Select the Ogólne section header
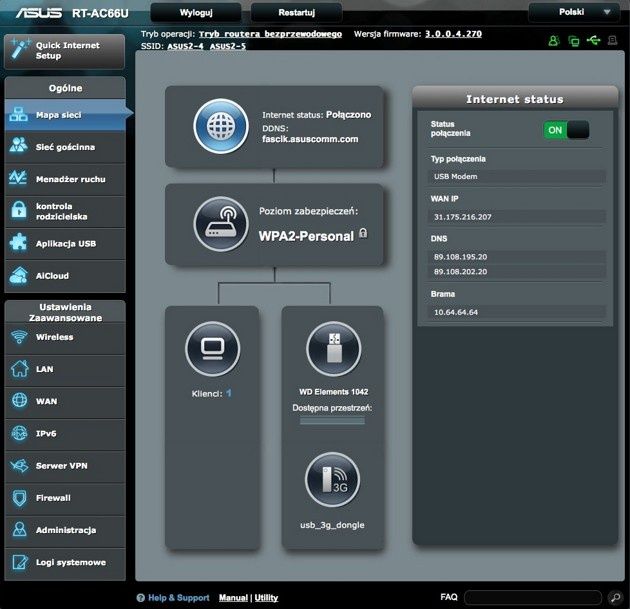The image size is (630, 609). tap(65, 88)
